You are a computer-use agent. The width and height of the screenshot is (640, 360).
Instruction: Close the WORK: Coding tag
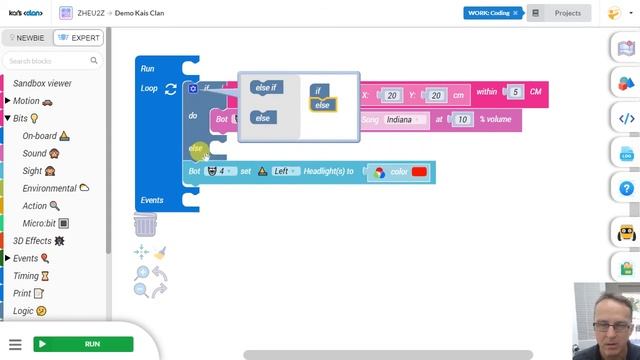(x=516, y=13)
